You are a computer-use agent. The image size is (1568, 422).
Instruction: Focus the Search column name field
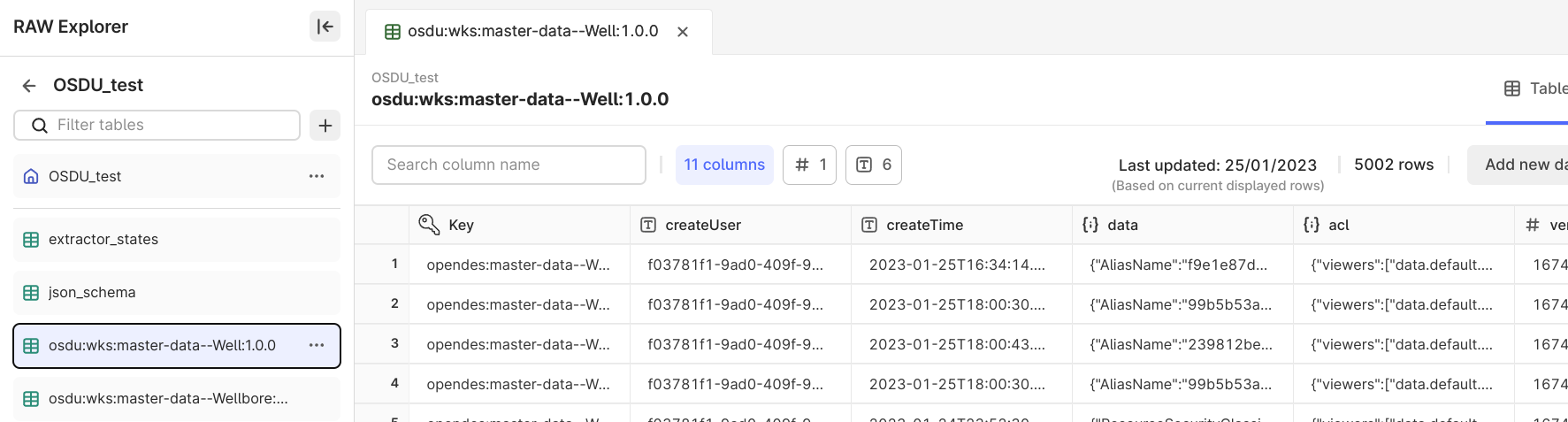pos(509,165)
